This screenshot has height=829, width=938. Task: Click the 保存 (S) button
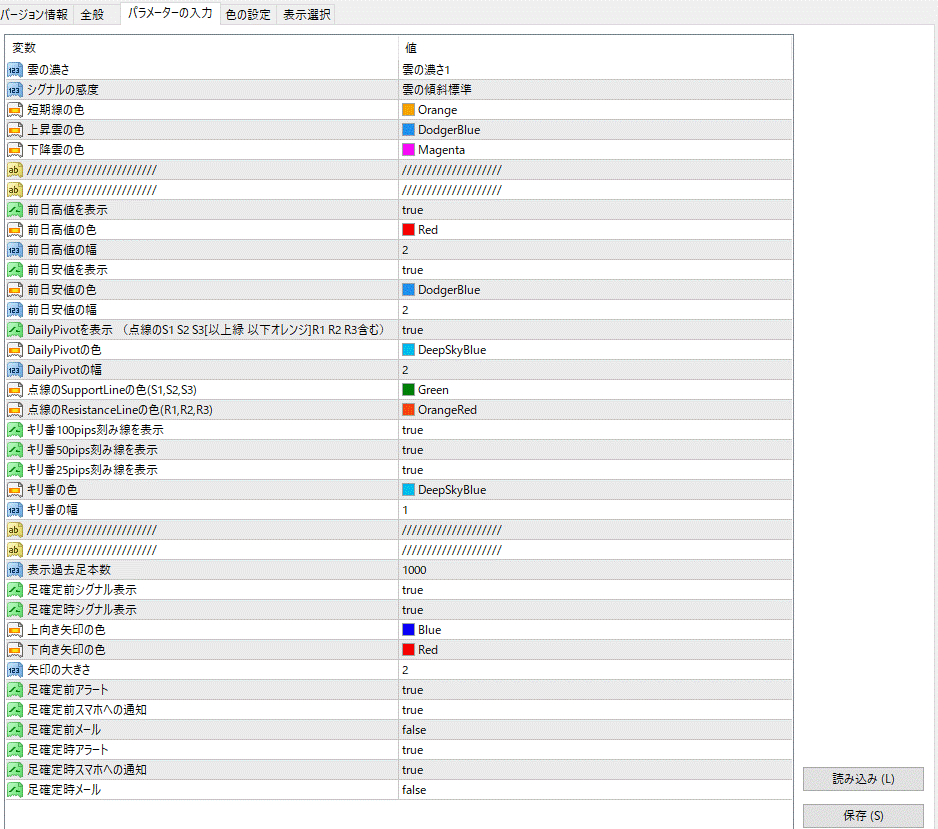(x=863, y=815)
